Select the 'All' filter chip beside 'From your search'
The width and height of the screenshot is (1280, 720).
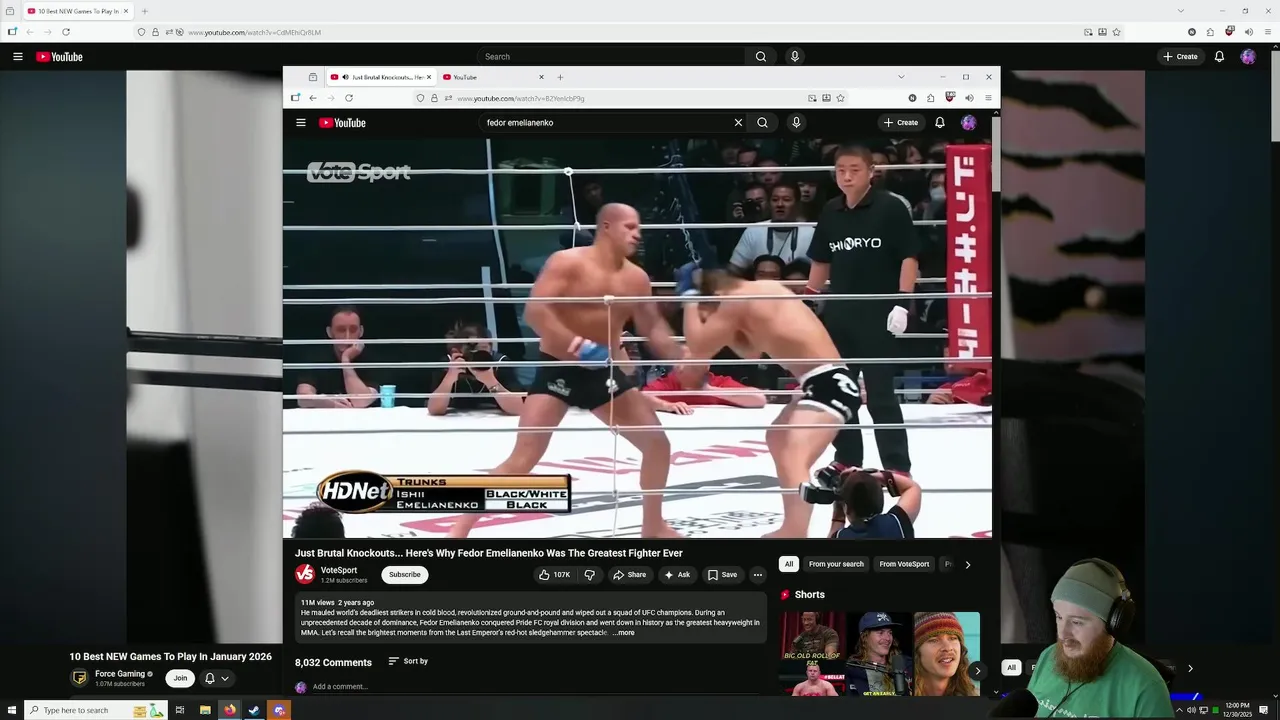click(789, 564)
